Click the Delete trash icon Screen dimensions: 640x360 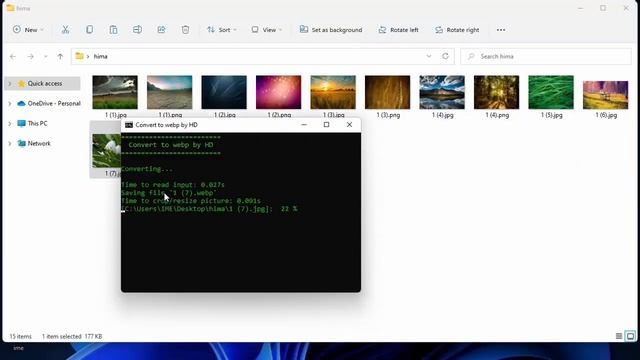[x=185, y=30]
